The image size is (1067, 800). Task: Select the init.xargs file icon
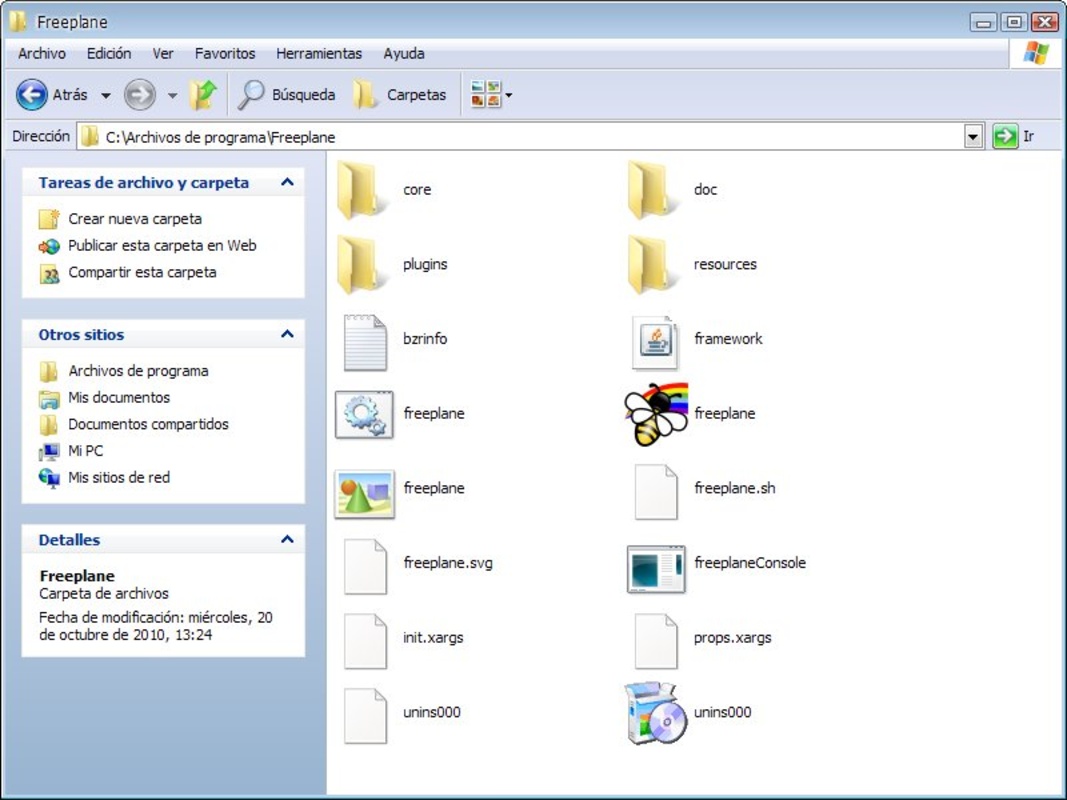[365, 641]
